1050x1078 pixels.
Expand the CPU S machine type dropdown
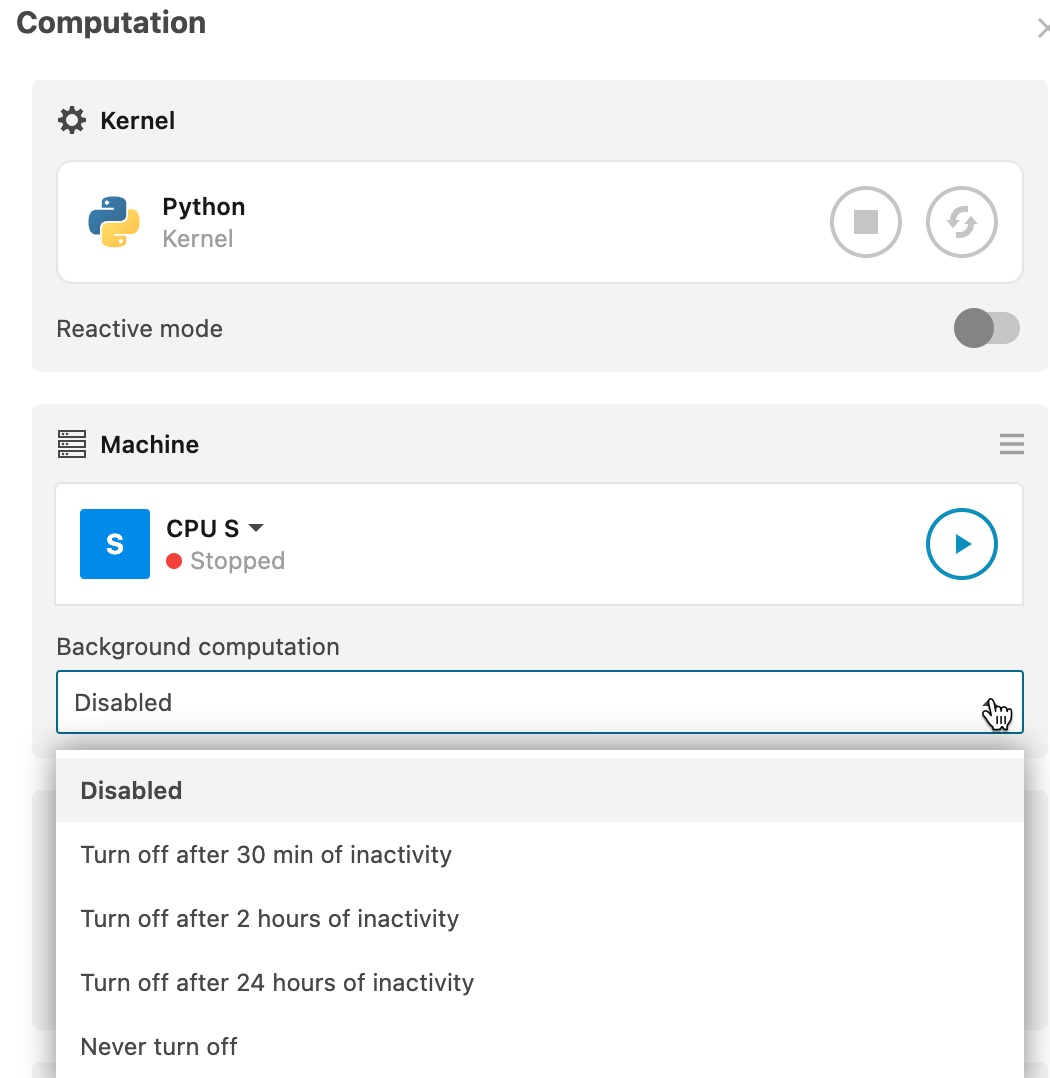pos(256,528)
